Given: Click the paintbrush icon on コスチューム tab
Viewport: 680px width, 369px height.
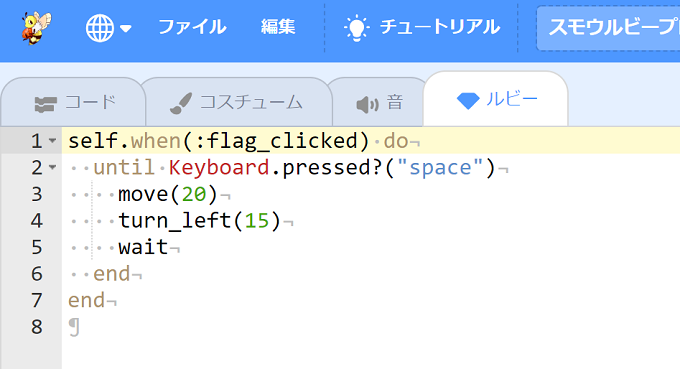Looking at the screenshot, I should [181, 104].
